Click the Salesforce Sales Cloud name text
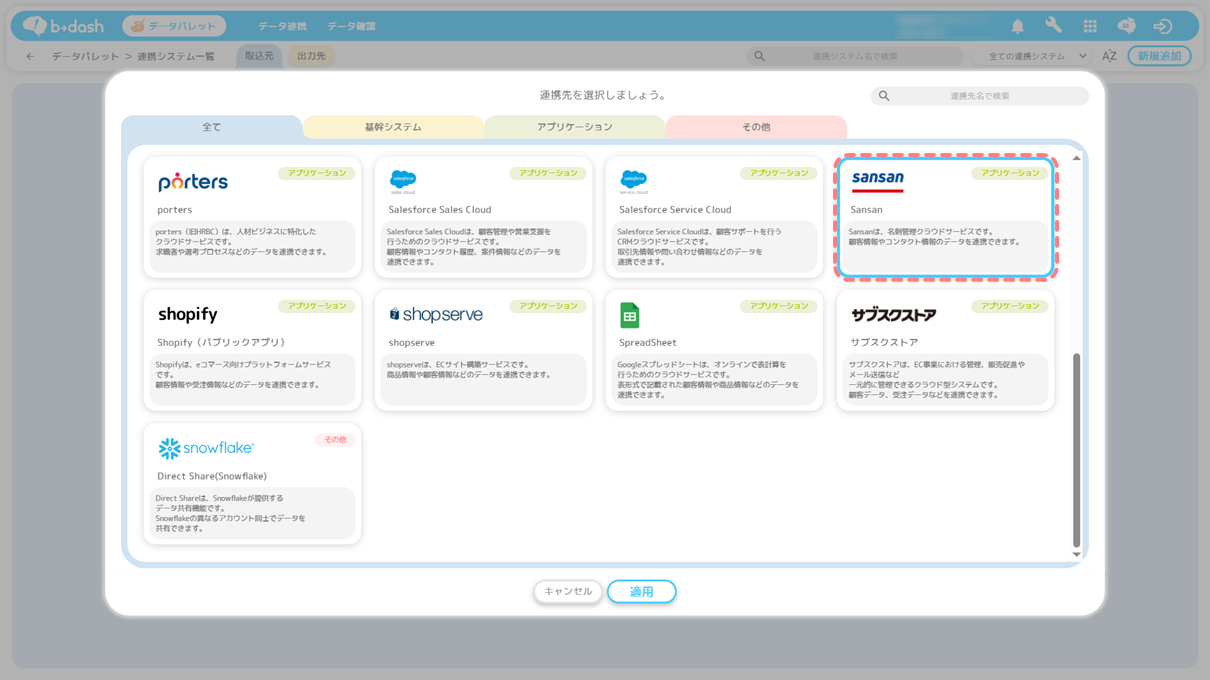 [440, 210]
